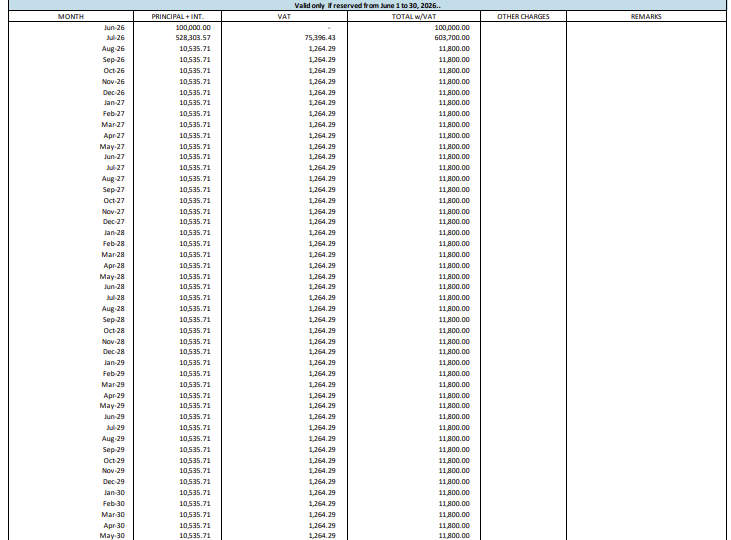Select the Aug-27 month cell

113,179
